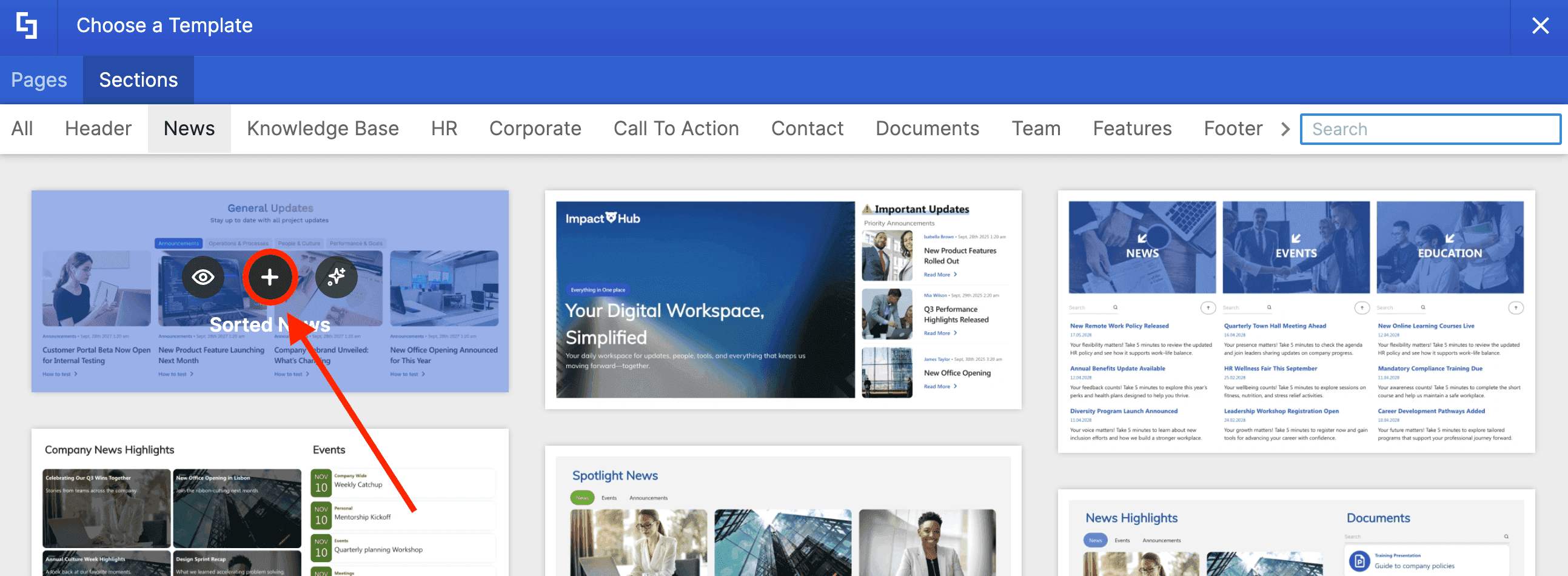Select the All category filter
The width and height of the screenshot is (1568, 576).
22,129
